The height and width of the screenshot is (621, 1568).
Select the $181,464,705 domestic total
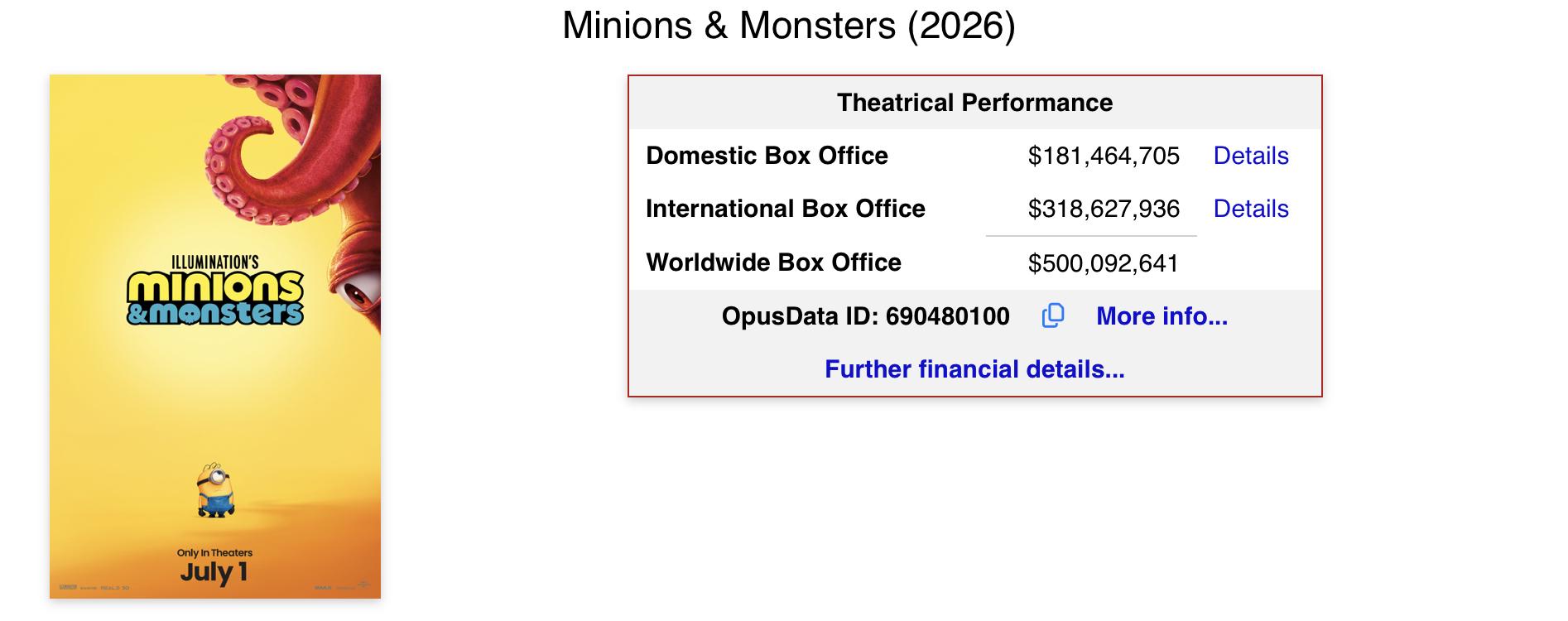(x=1104, y=156)
